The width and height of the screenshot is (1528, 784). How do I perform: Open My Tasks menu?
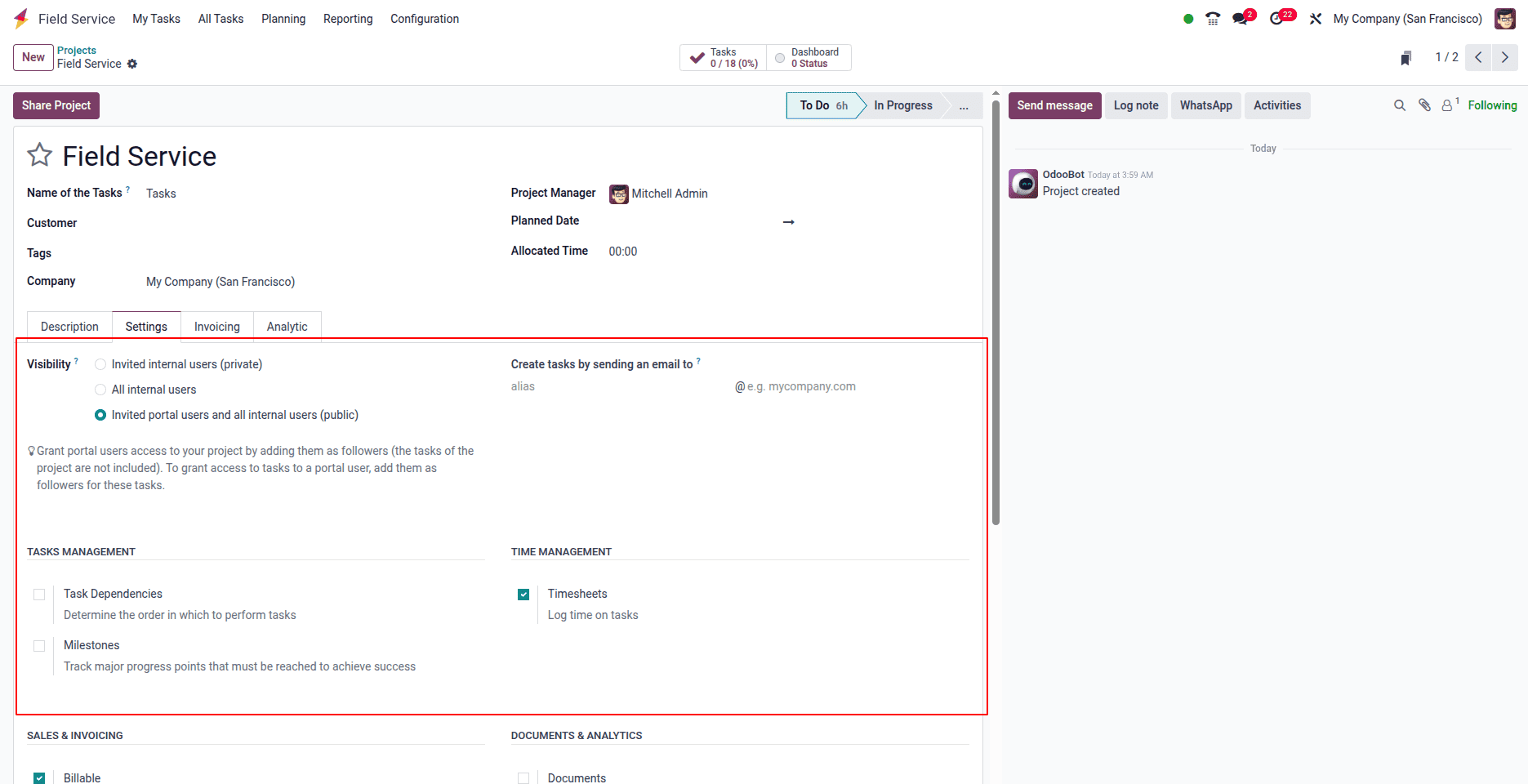tap(156, 19)
